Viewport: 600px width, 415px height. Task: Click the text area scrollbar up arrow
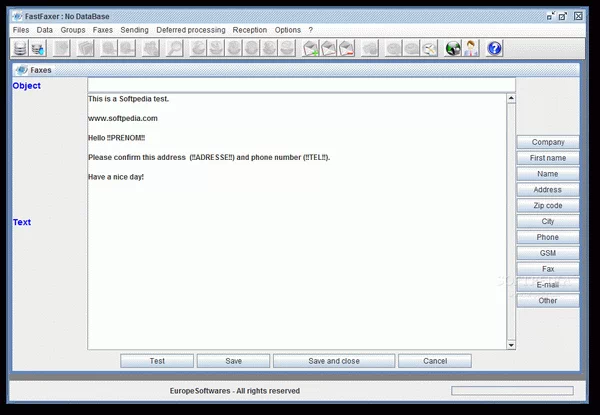[511, 99]
